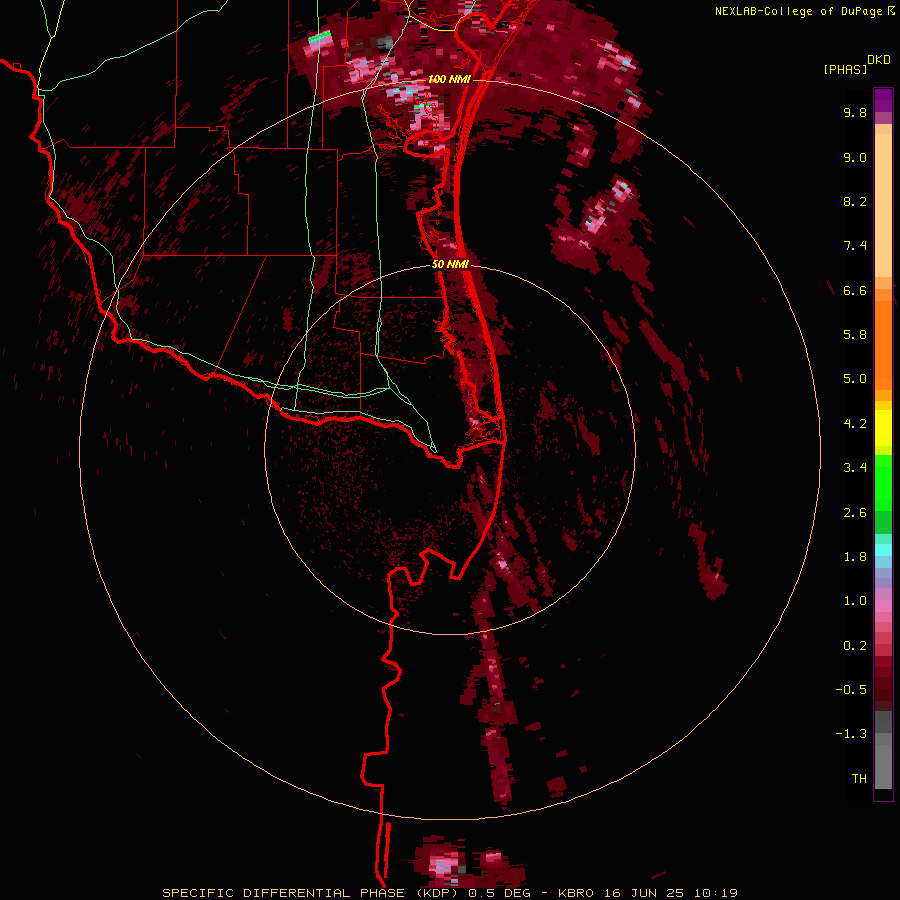Click the 8.2 scale value
The height and width of the screenshot is (900, 900).
(855, 201)
